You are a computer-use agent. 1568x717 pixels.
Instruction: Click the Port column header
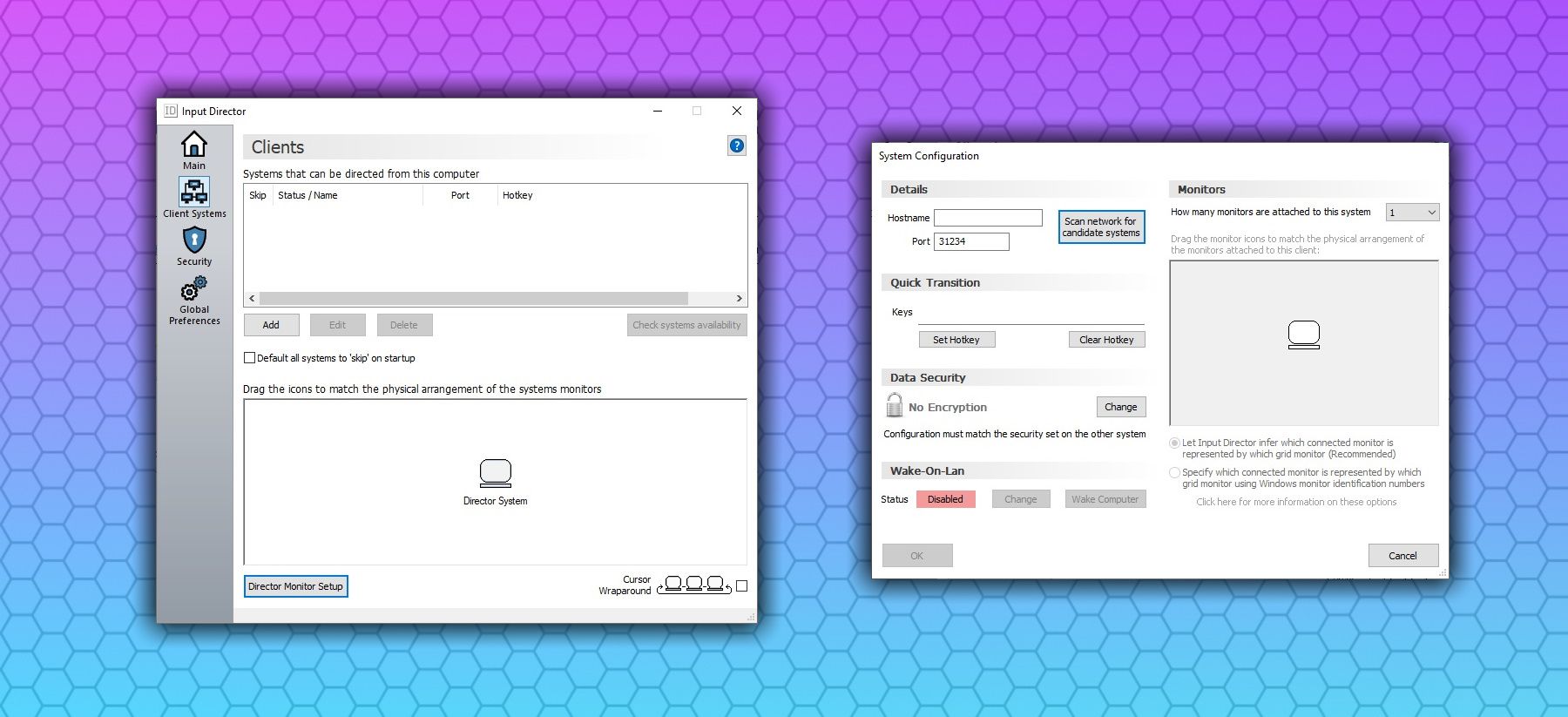click(460, 195)
